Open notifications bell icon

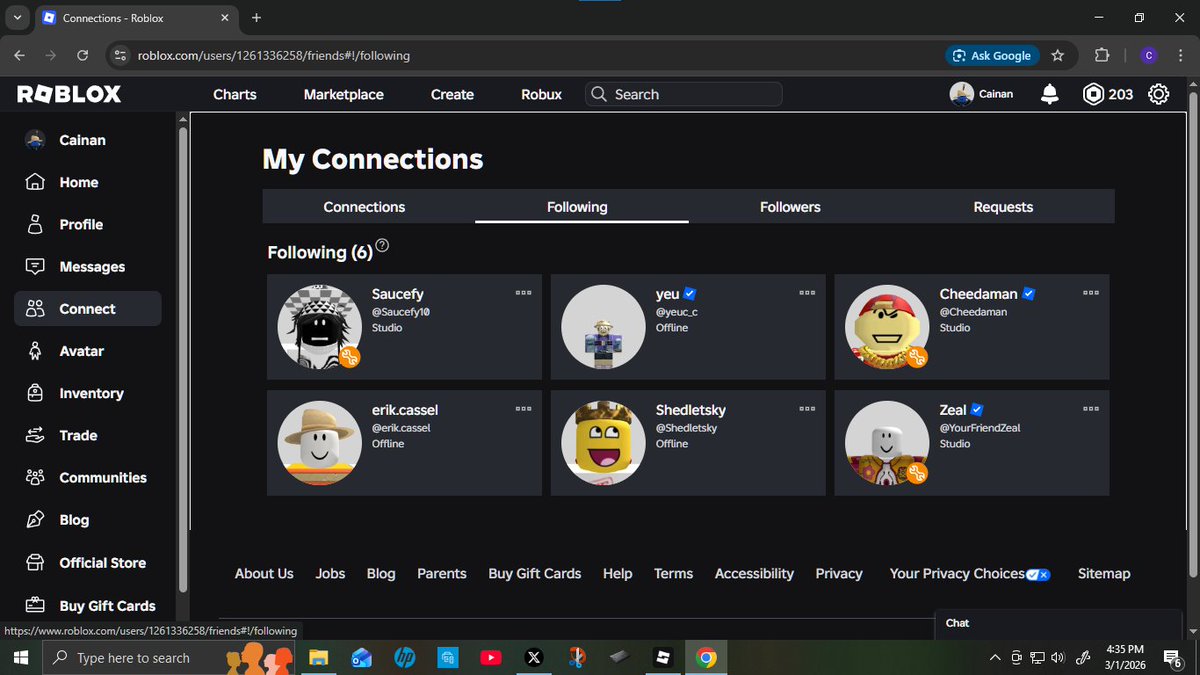(1049, 94)
